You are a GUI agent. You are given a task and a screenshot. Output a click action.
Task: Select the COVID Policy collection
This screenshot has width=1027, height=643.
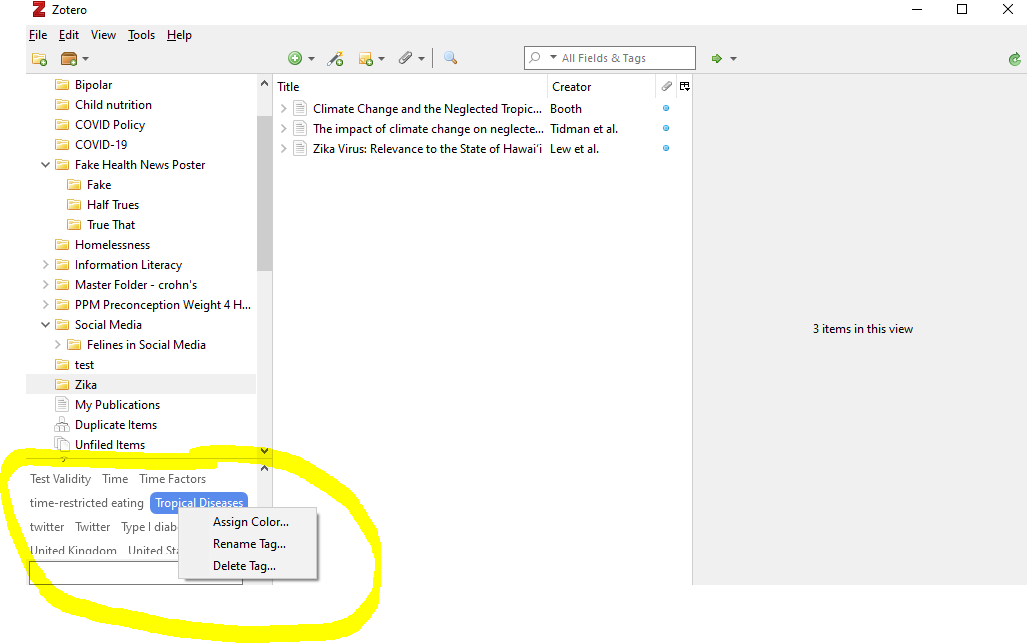(x=110, y=124)
